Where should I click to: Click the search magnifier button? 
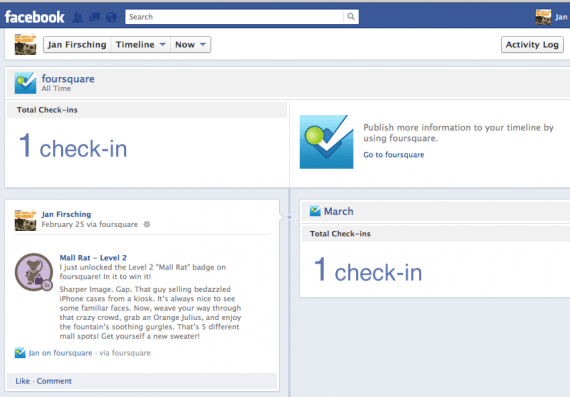(351, 17)
